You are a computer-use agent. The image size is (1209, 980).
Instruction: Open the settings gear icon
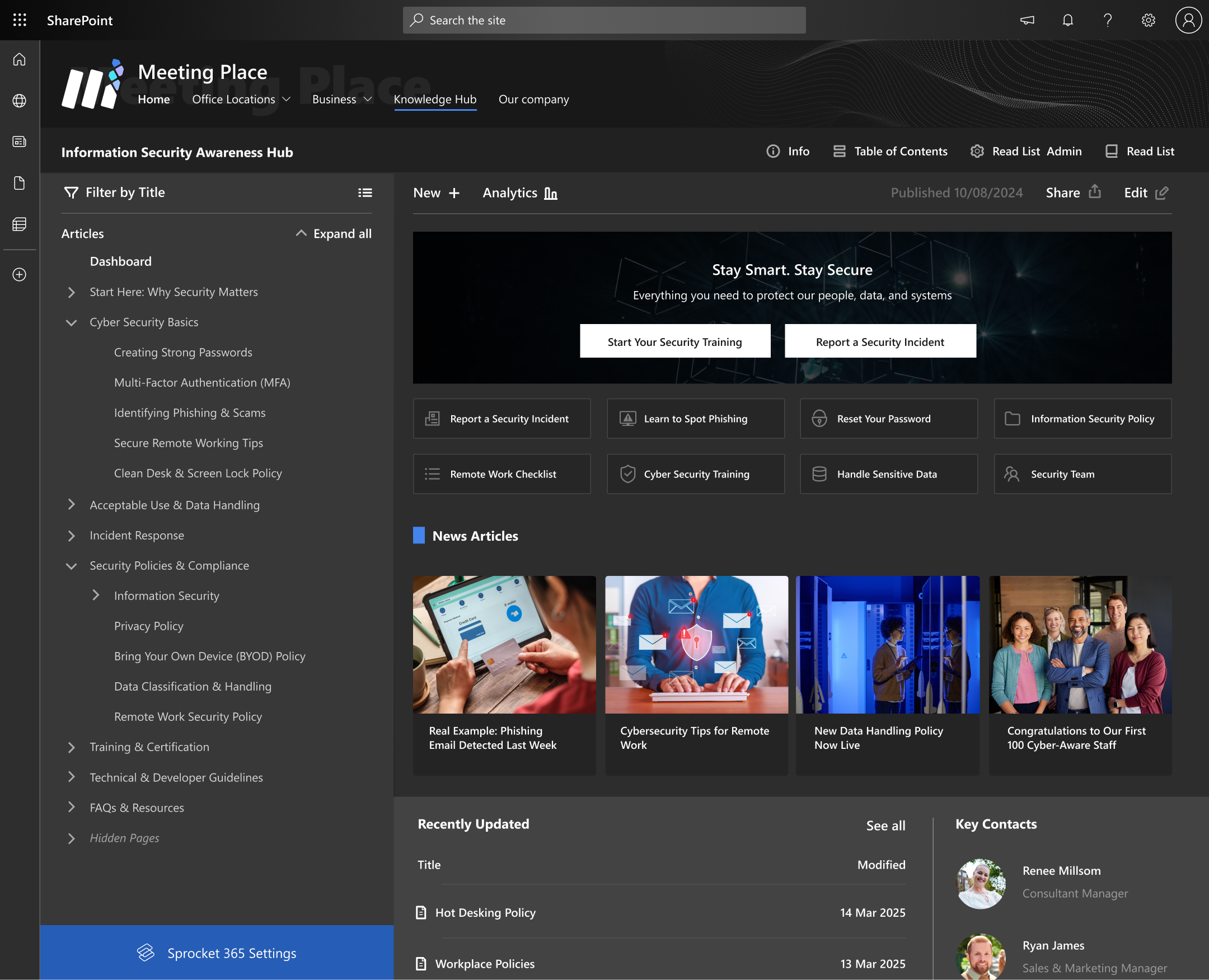pos(1148,20)
